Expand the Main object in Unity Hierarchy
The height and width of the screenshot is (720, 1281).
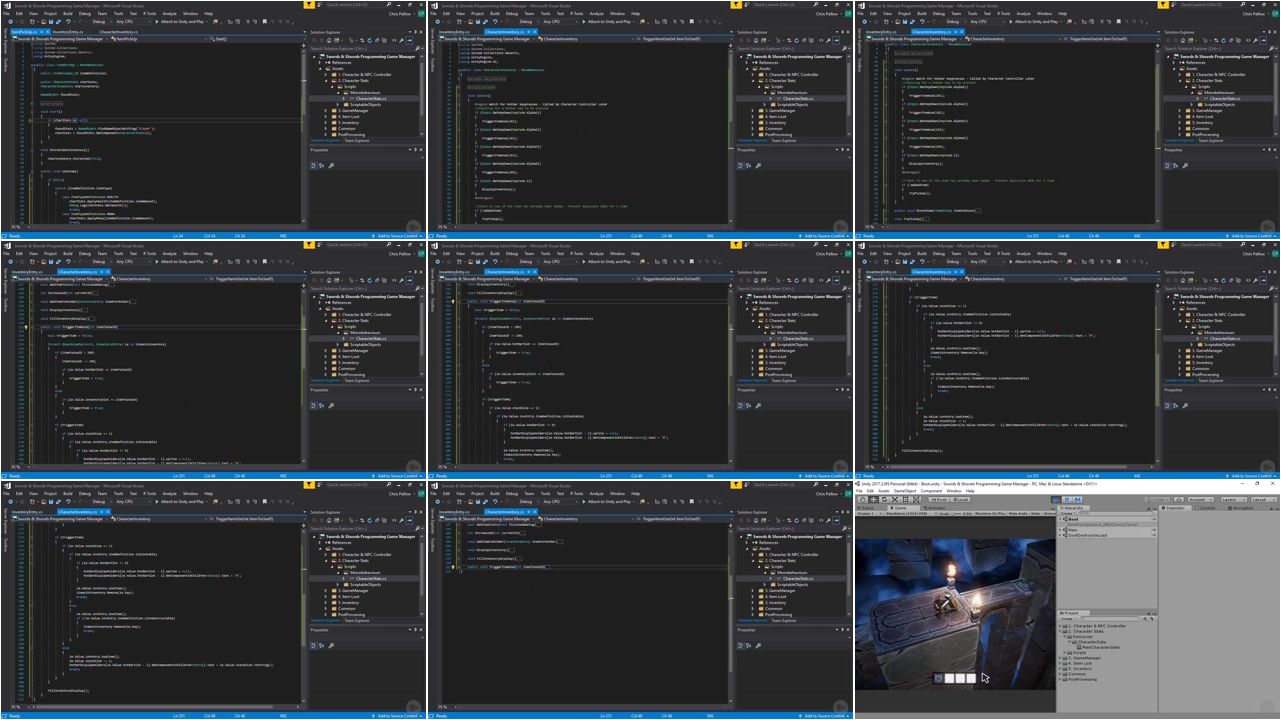1060,530
